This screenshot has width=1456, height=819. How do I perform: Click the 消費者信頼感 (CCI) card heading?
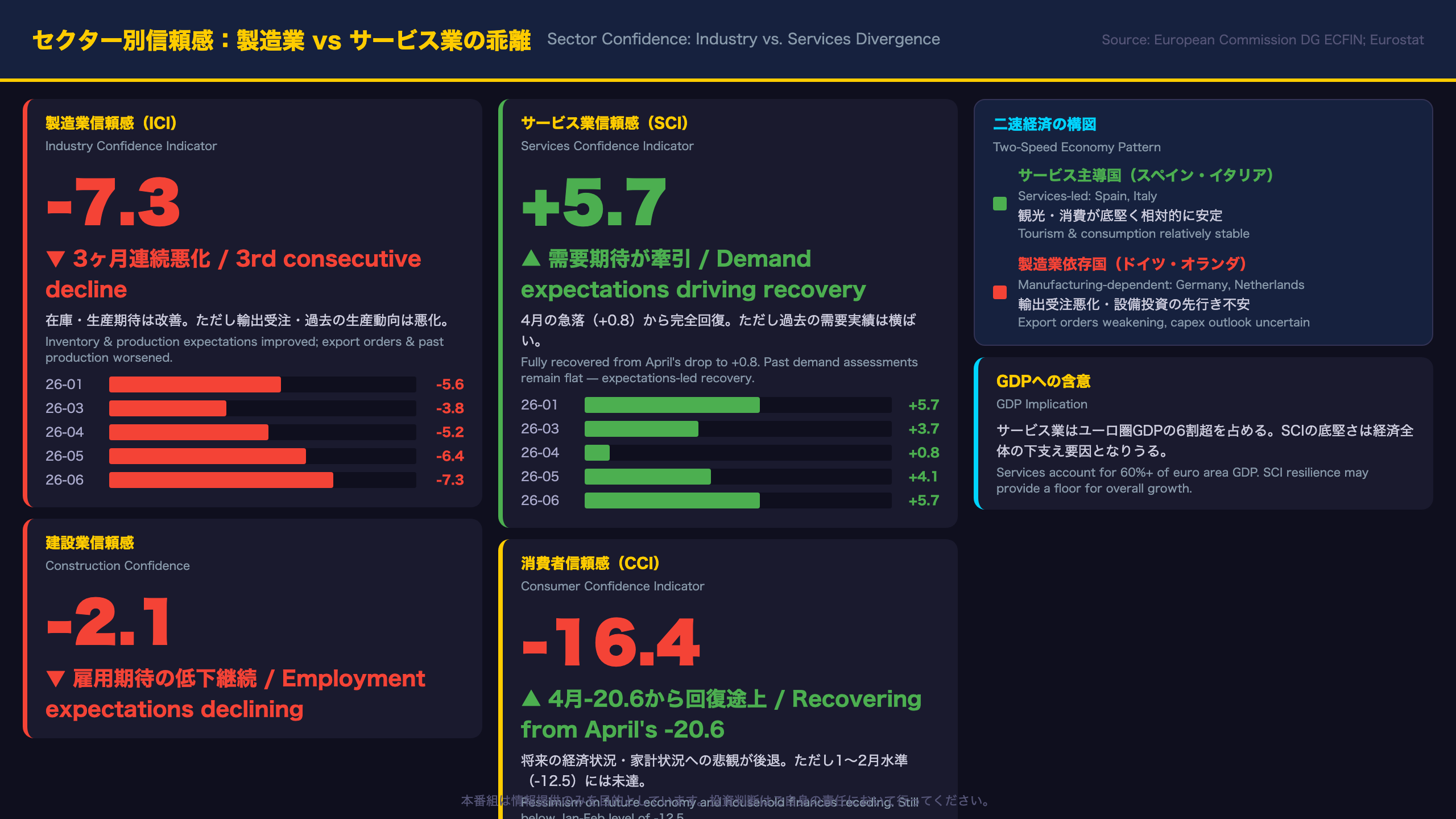tap(590, 563)
